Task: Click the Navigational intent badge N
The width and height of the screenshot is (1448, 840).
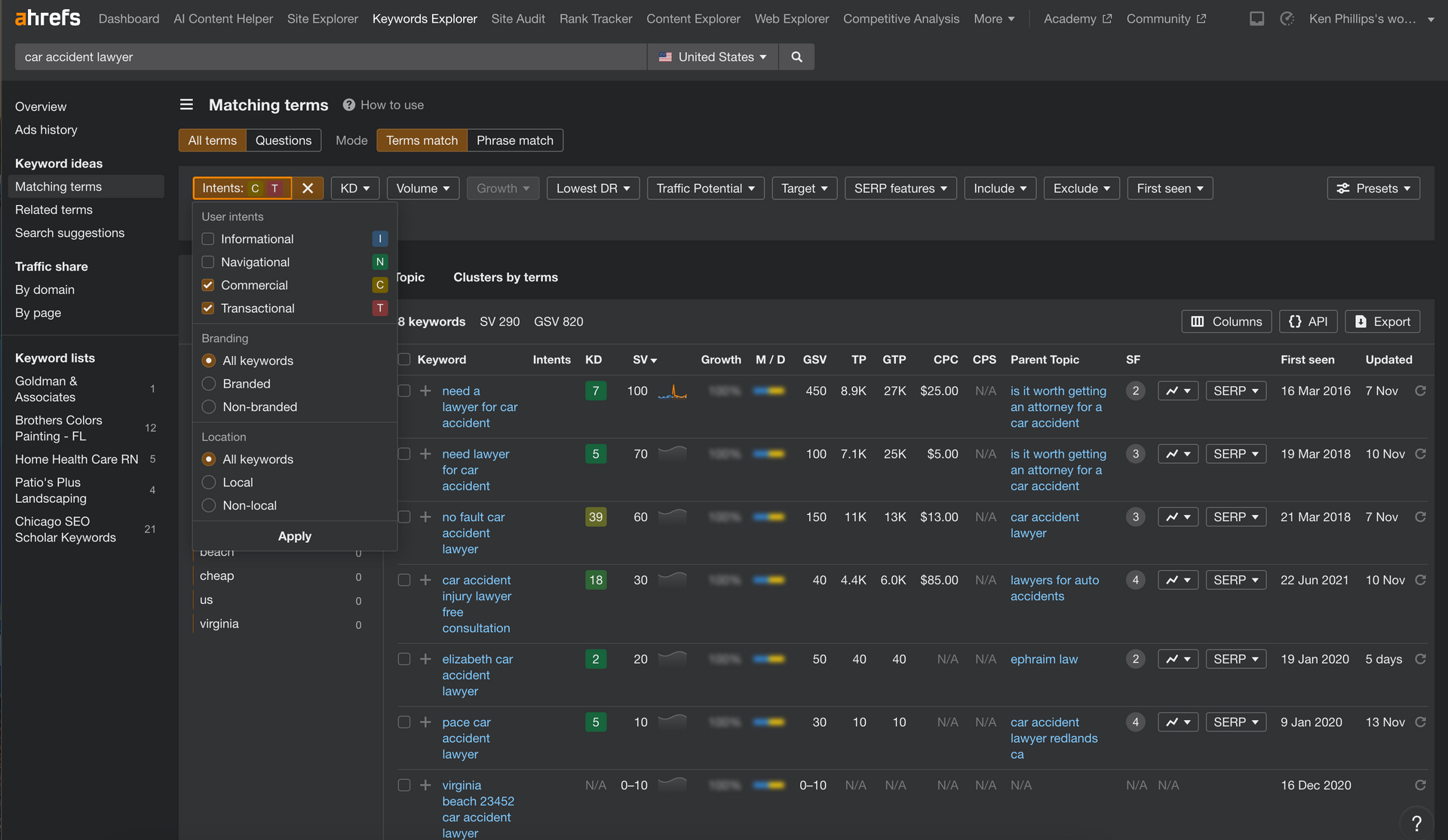Action: (x=380, y=262)
